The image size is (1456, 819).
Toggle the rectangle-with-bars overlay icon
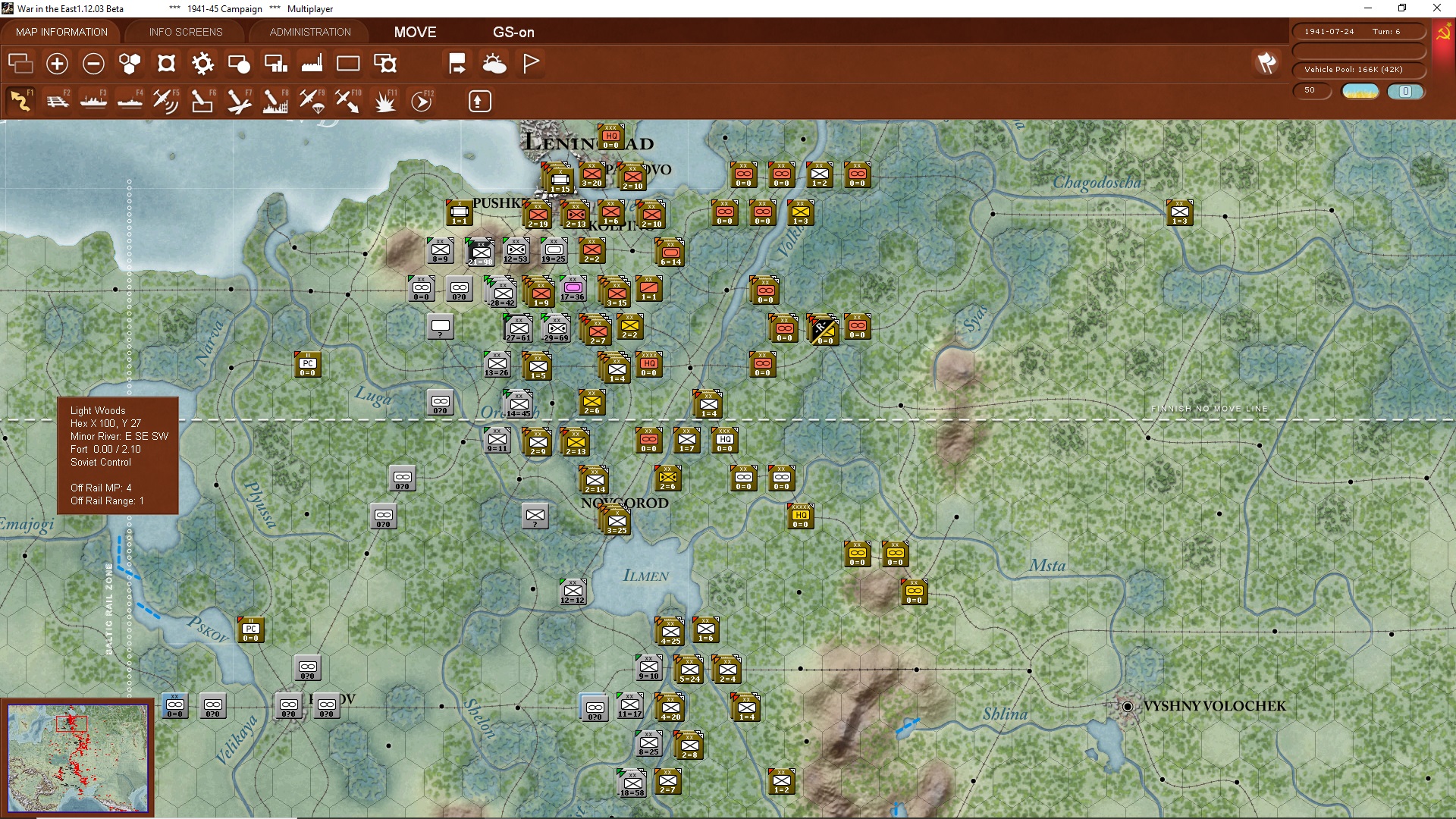[275, 64]
